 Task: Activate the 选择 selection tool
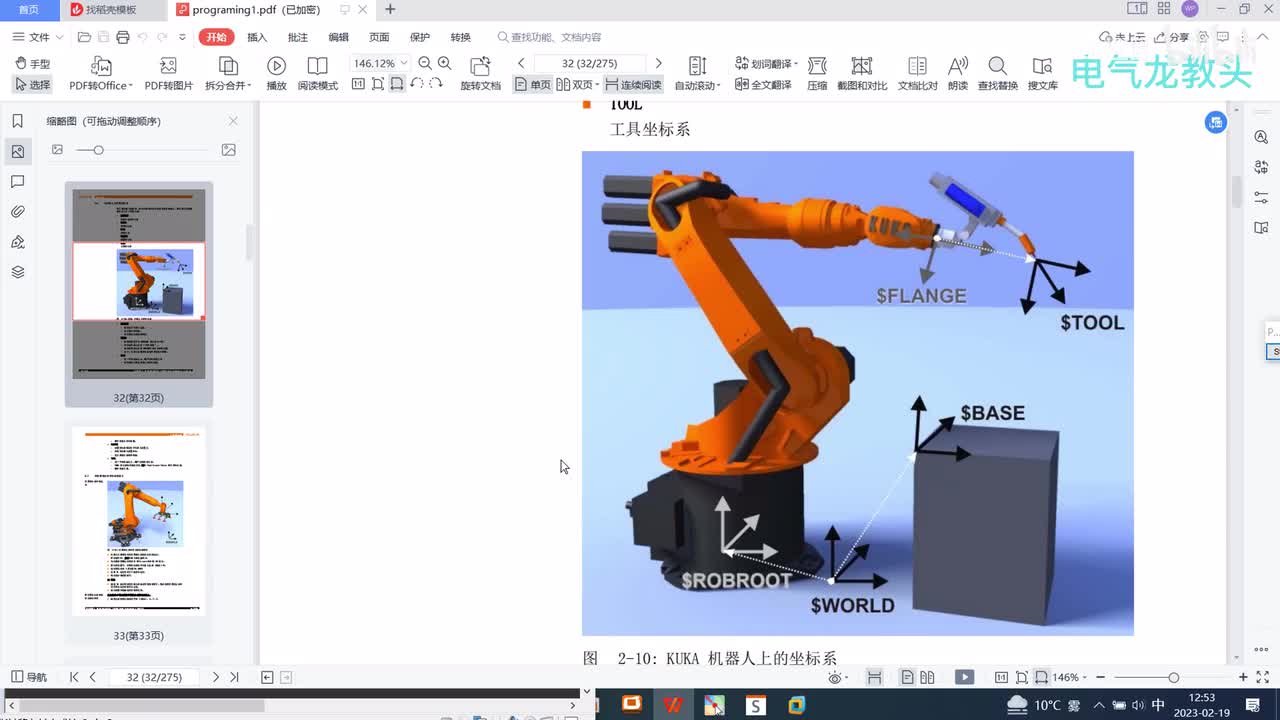click(x=33, y=85)
